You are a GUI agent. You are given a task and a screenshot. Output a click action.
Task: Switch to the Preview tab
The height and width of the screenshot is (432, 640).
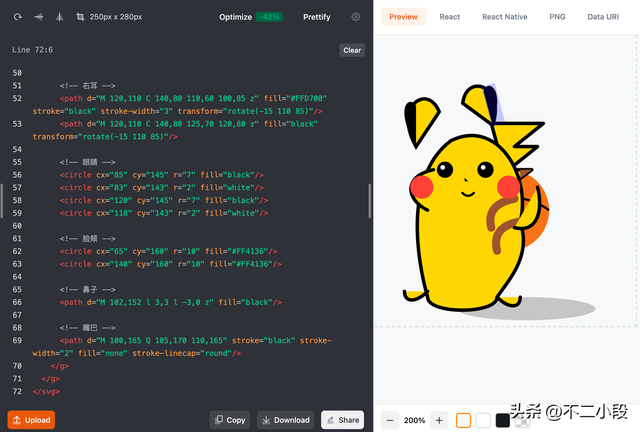pos(403,17)
